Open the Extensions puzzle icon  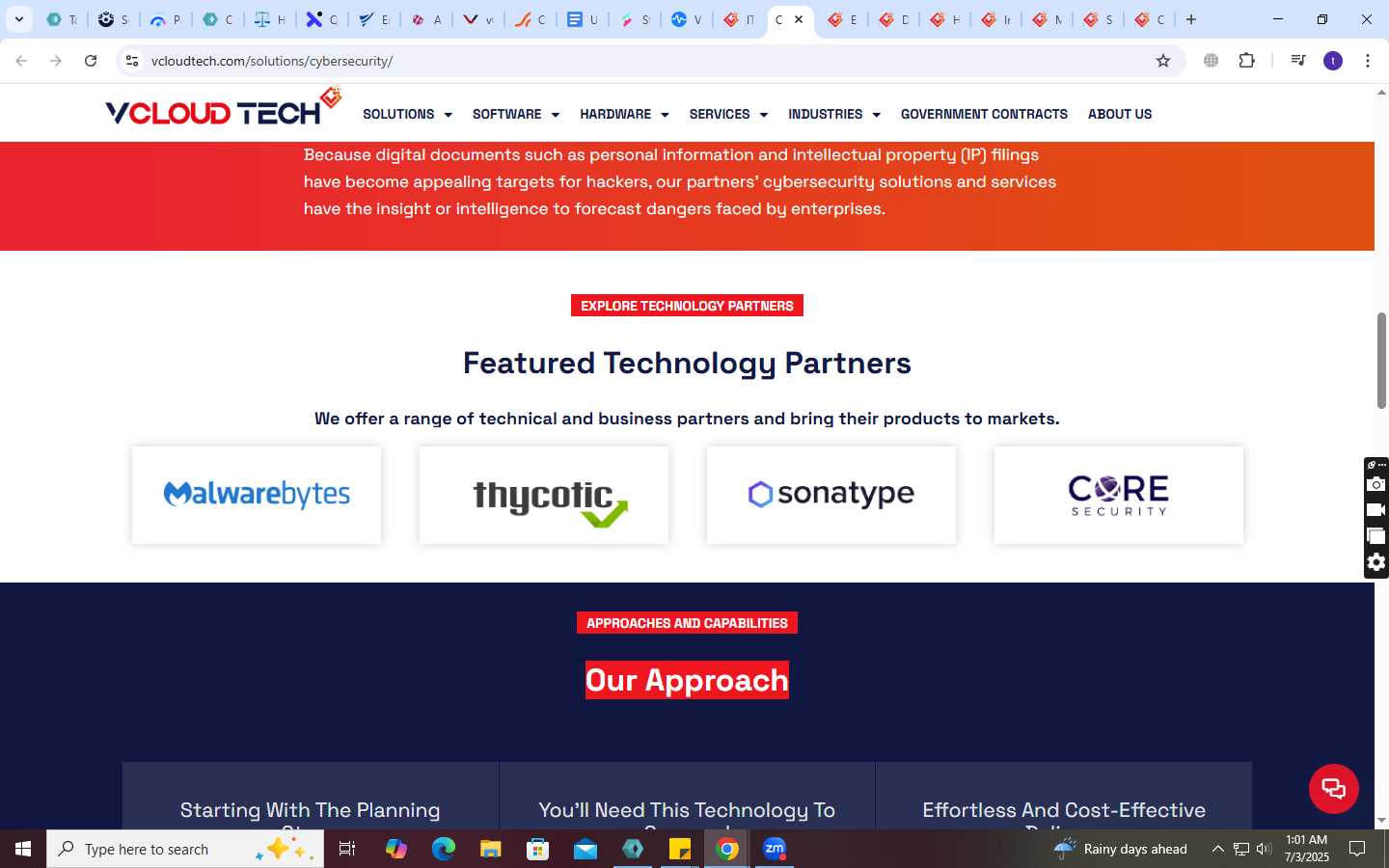tap(1247, 61)
